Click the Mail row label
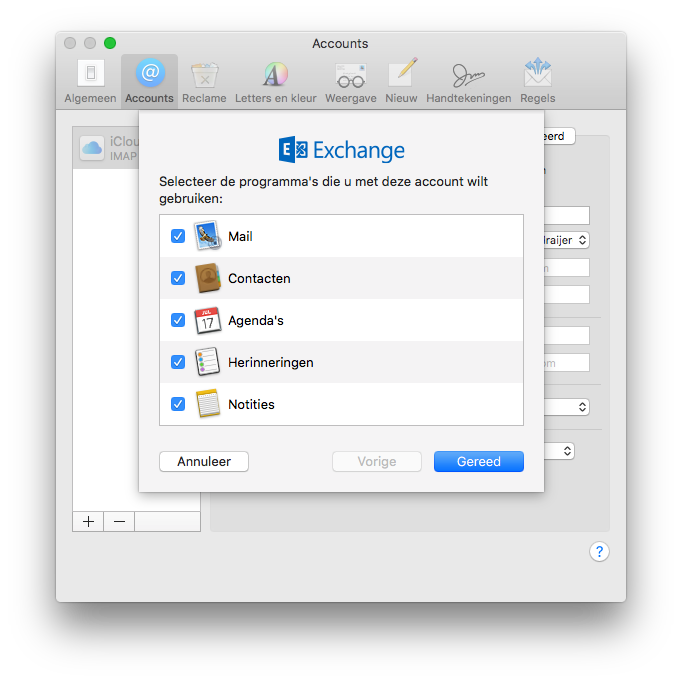The image size is (682, 682). 240,236
